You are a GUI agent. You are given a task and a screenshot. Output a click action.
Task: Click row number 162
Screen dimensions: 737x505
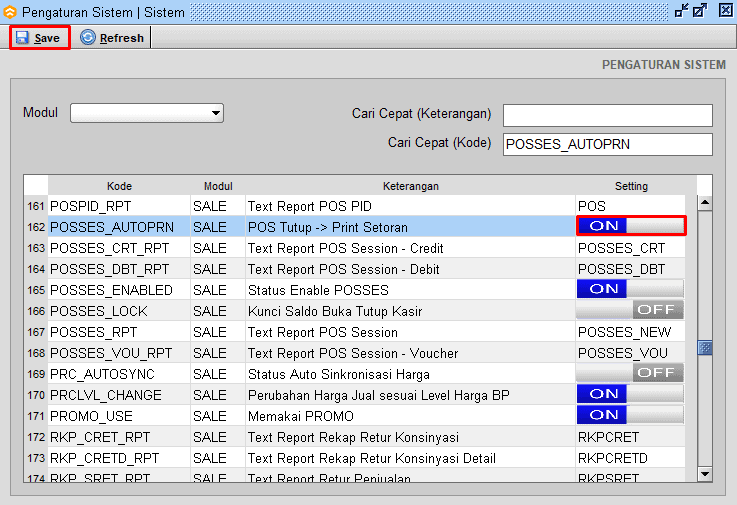[36, 227]
